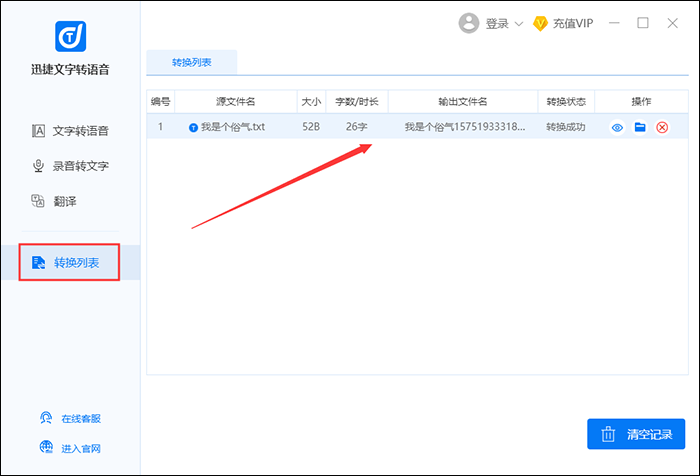Screen dimensions: 700x476
Task: Click the 字数/时长 column header
Action: point(357,101)
